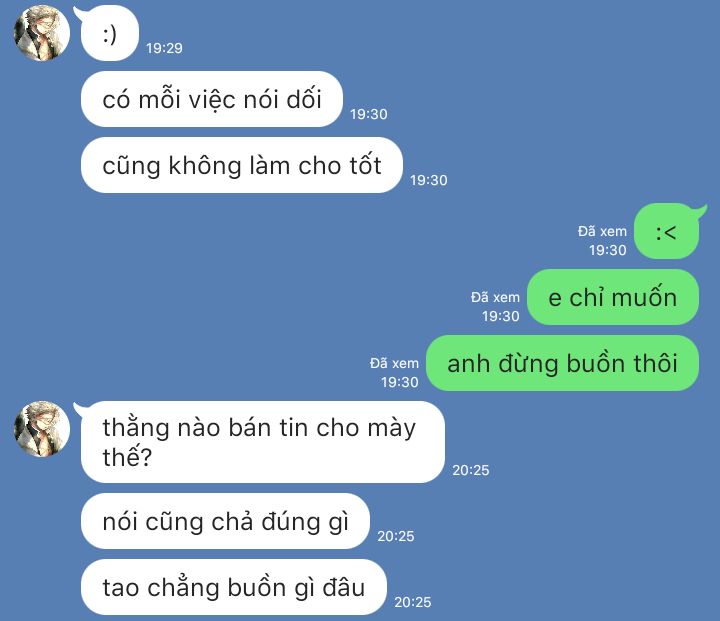Click the 20:25 timestamp after "thế?" message
The image size is (720, 621).
click(471, 470)
